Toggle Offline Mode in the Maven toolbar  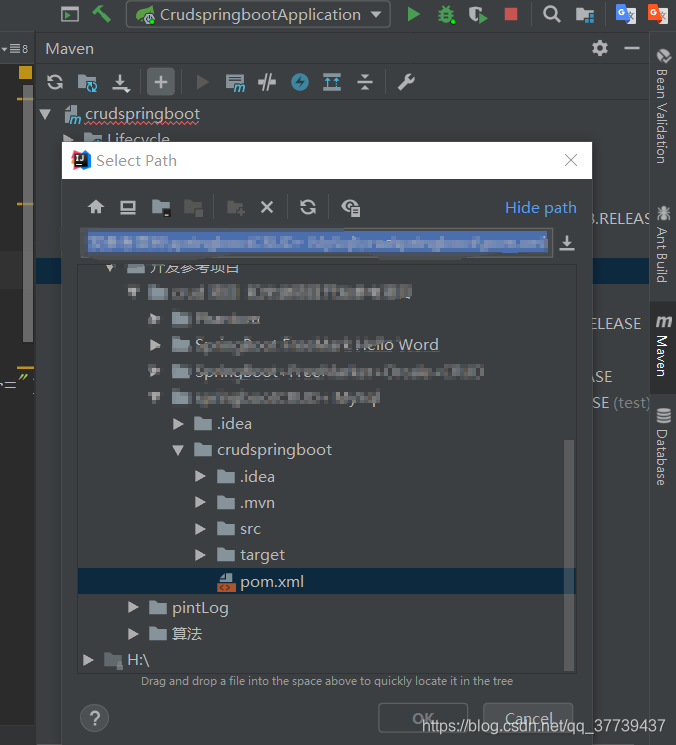(x=267, y=83)
